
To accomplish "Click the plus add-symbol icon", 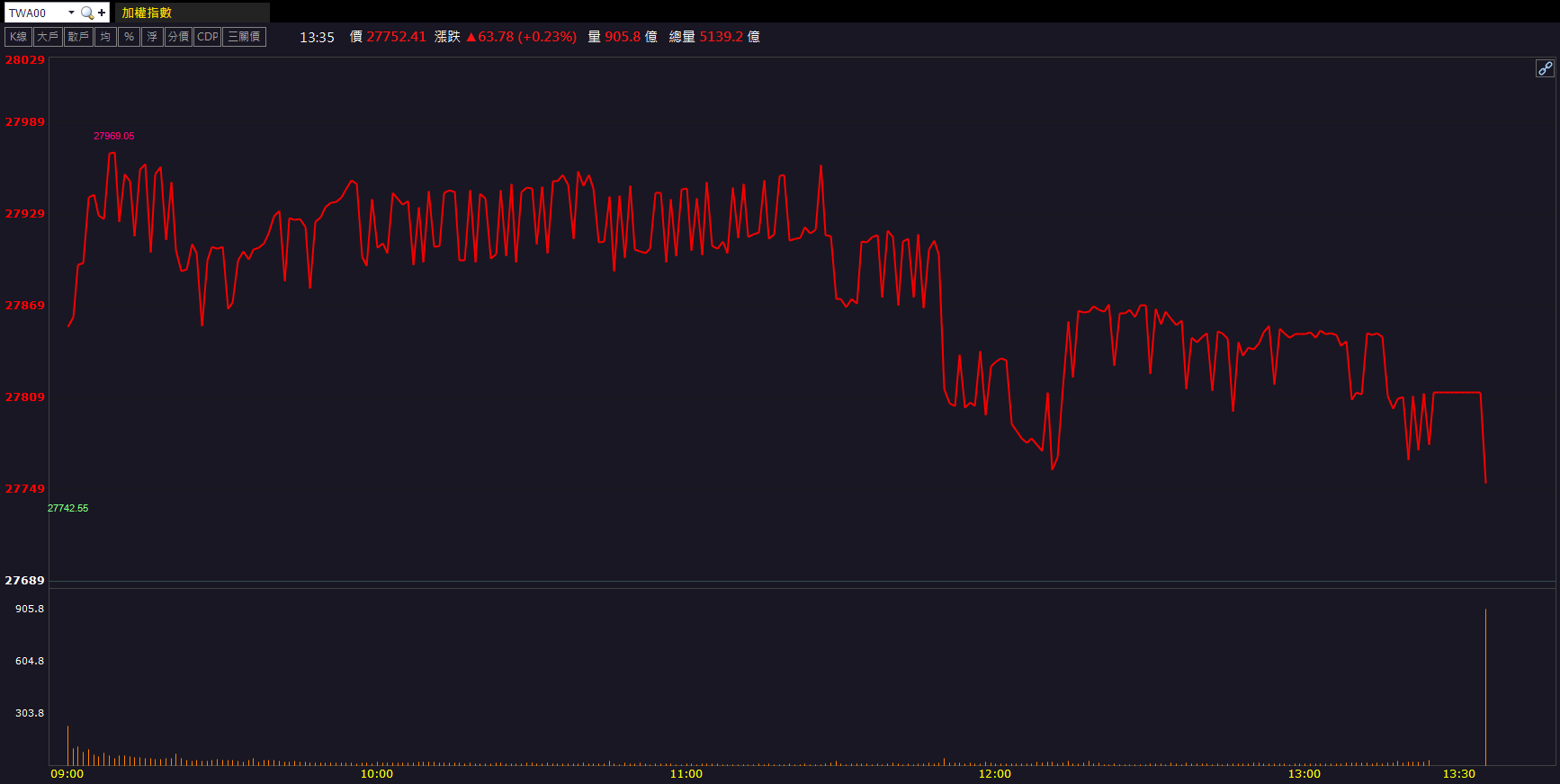I will tap(102, 13).
